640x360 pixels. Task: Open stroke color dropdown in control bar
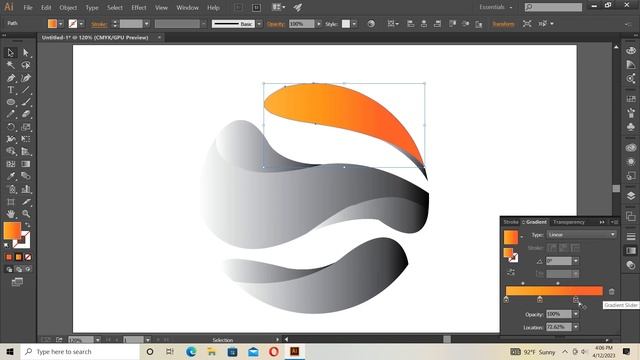[x=81, y=24]
